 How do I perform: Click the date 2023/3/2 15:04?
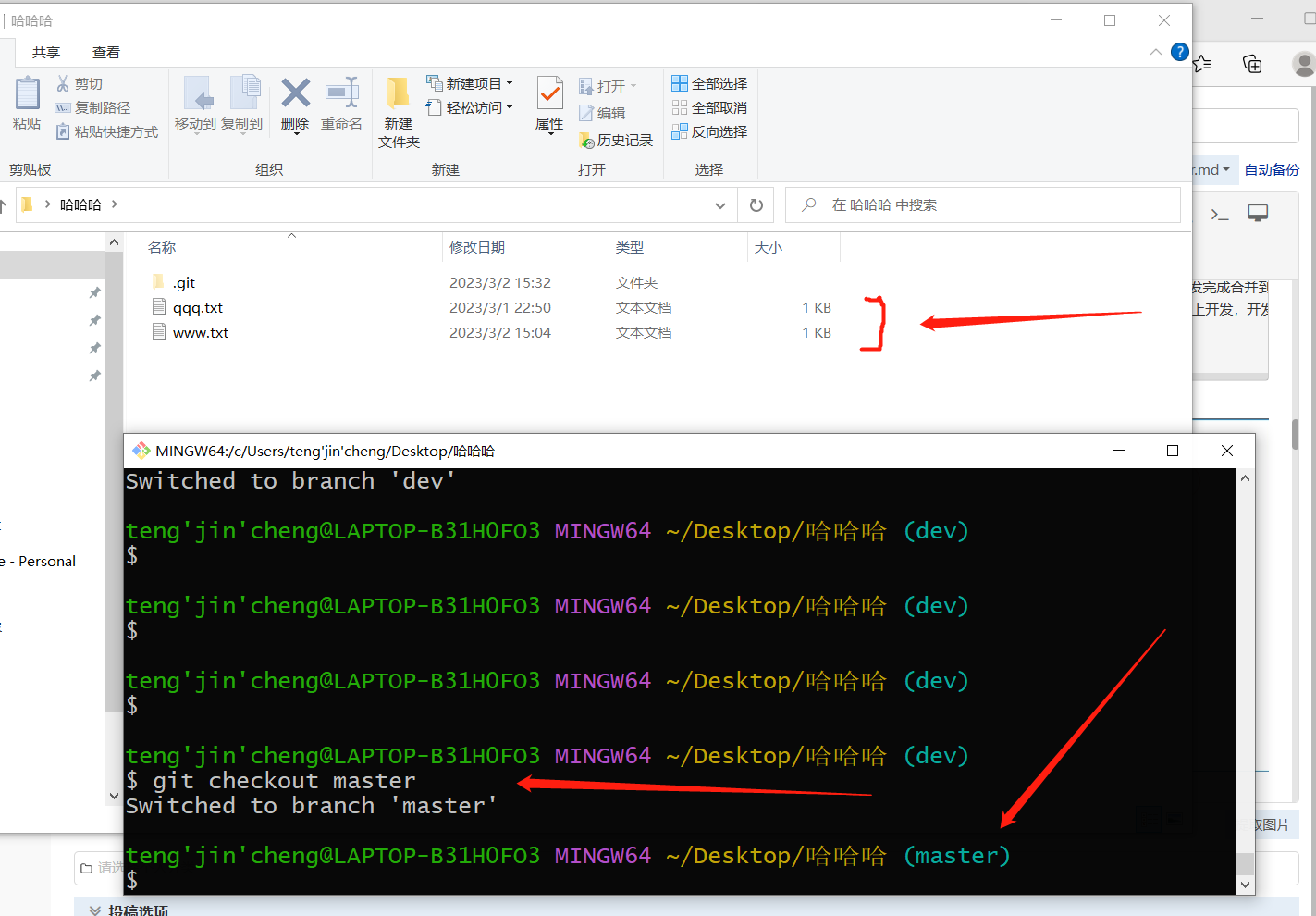coord(500,333)
